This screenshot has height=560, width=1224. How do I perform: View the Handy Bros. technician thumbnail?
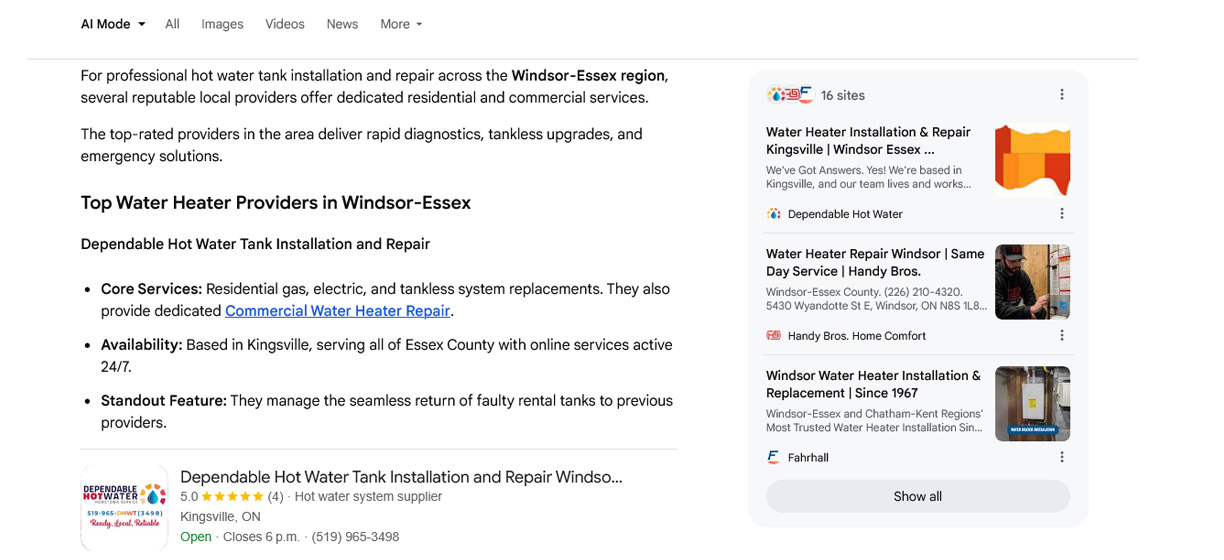(1032, 282)
